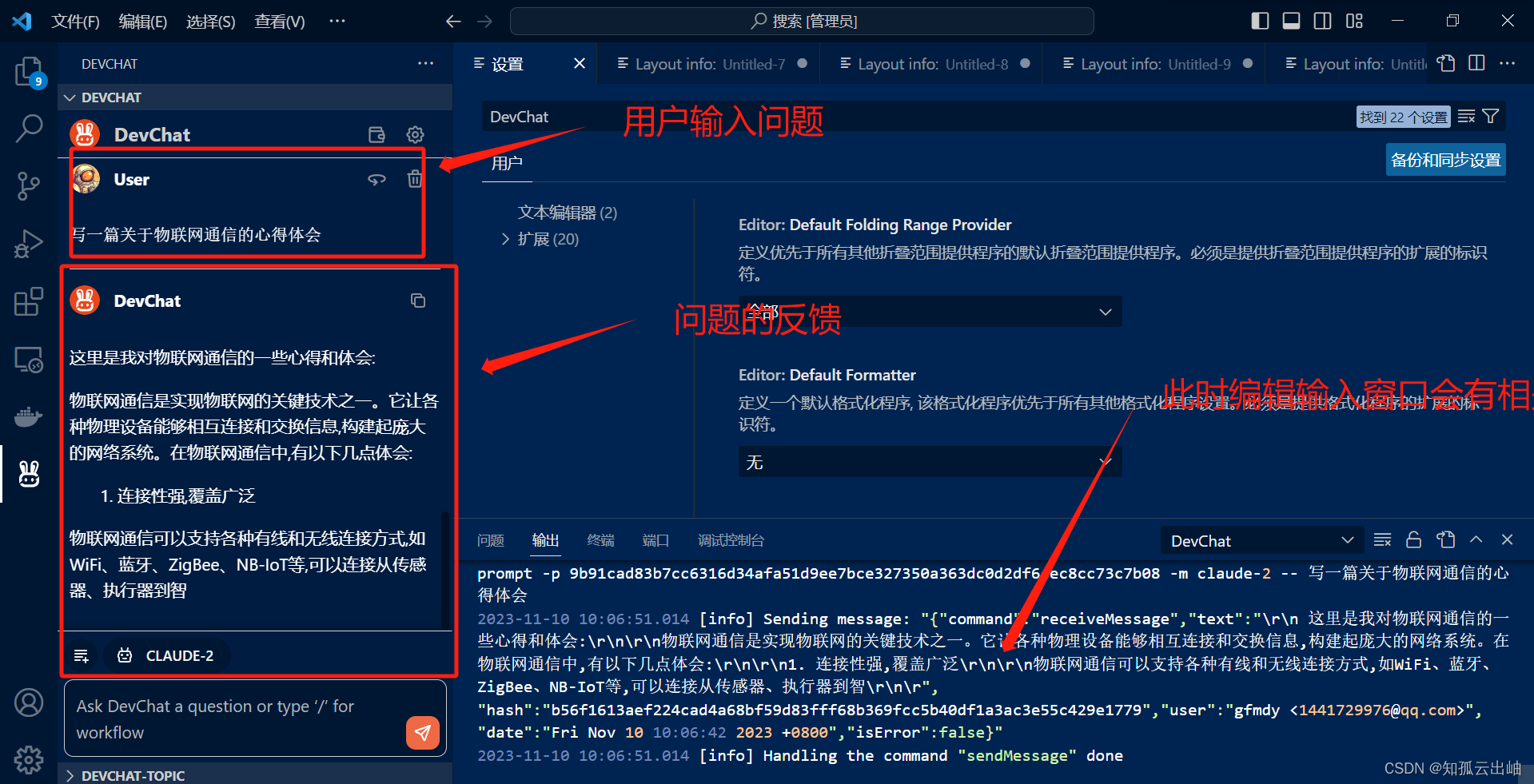Close the bottom output panel
The image size is (1534, 784).
(1508, 540)
